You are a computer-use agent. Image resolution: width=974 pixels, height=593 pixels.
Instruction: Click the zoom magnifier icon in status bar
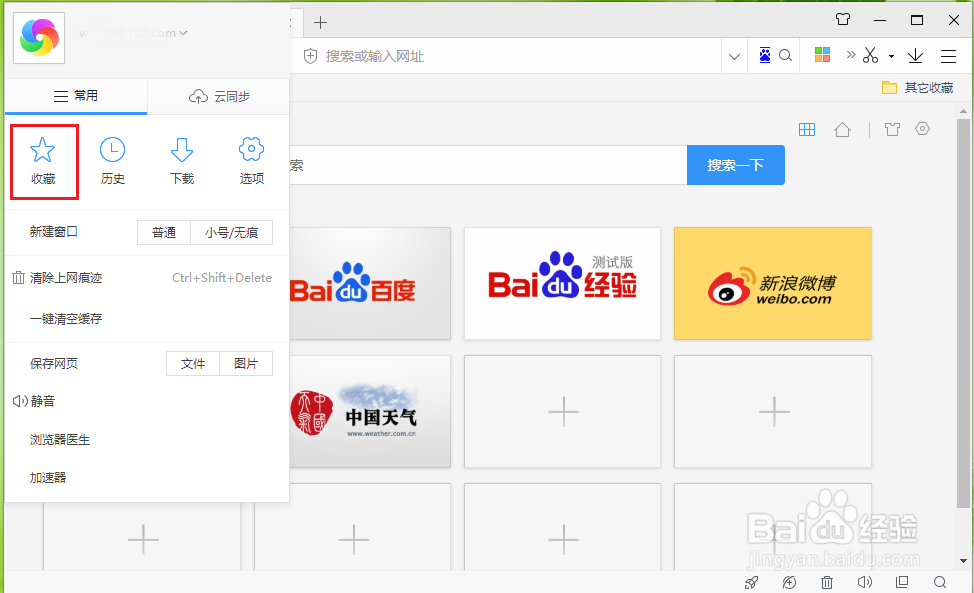click(x=940, y=582)
